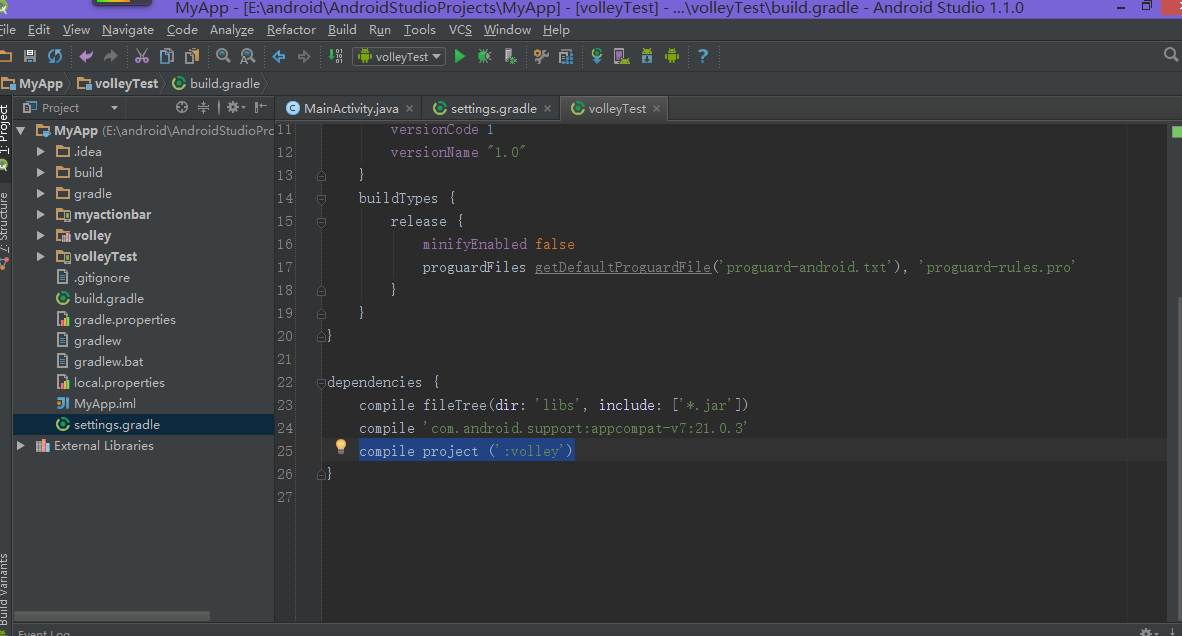
Task: Click the Save All toolbar icon
Action: coord(30,57)
